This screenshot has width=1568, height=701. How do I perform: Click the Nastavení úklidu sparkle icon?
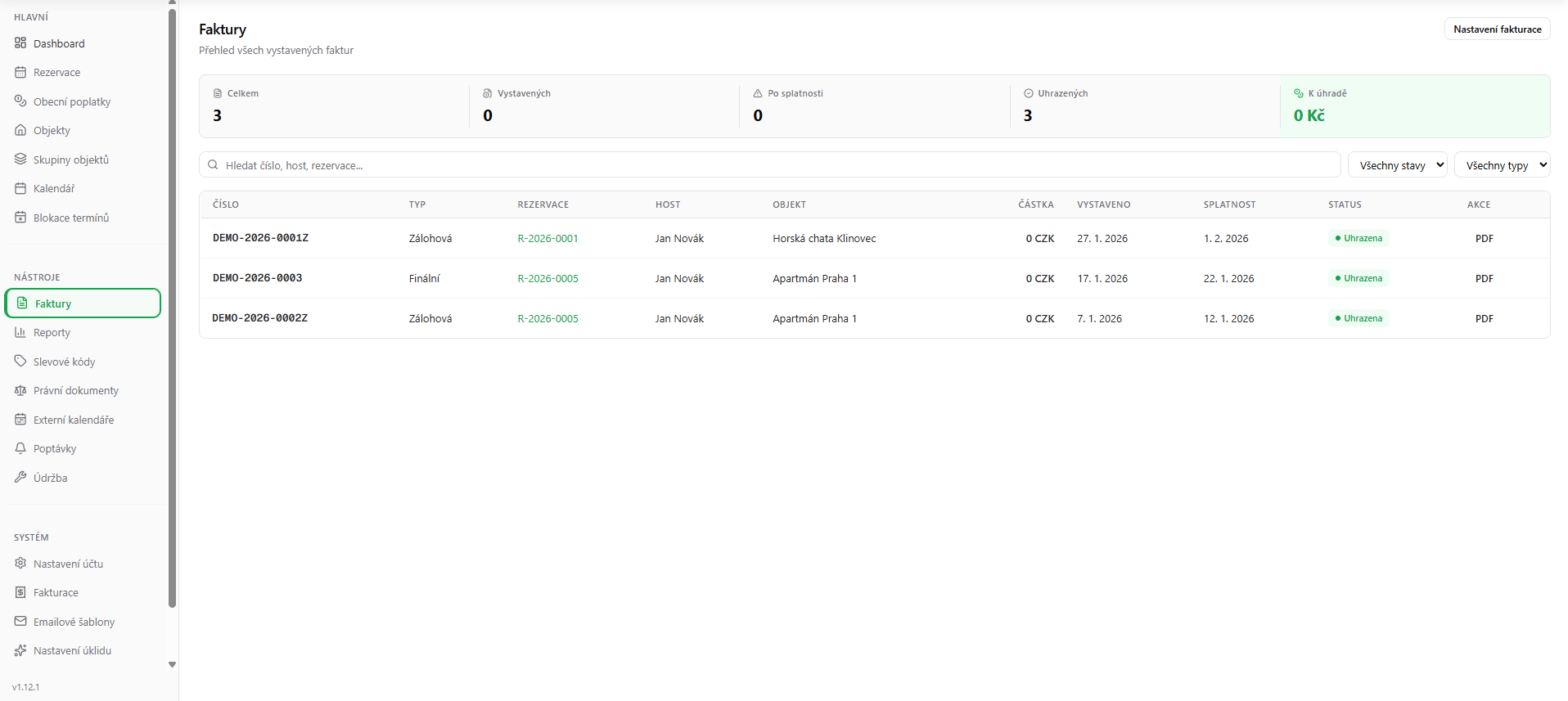20,650
